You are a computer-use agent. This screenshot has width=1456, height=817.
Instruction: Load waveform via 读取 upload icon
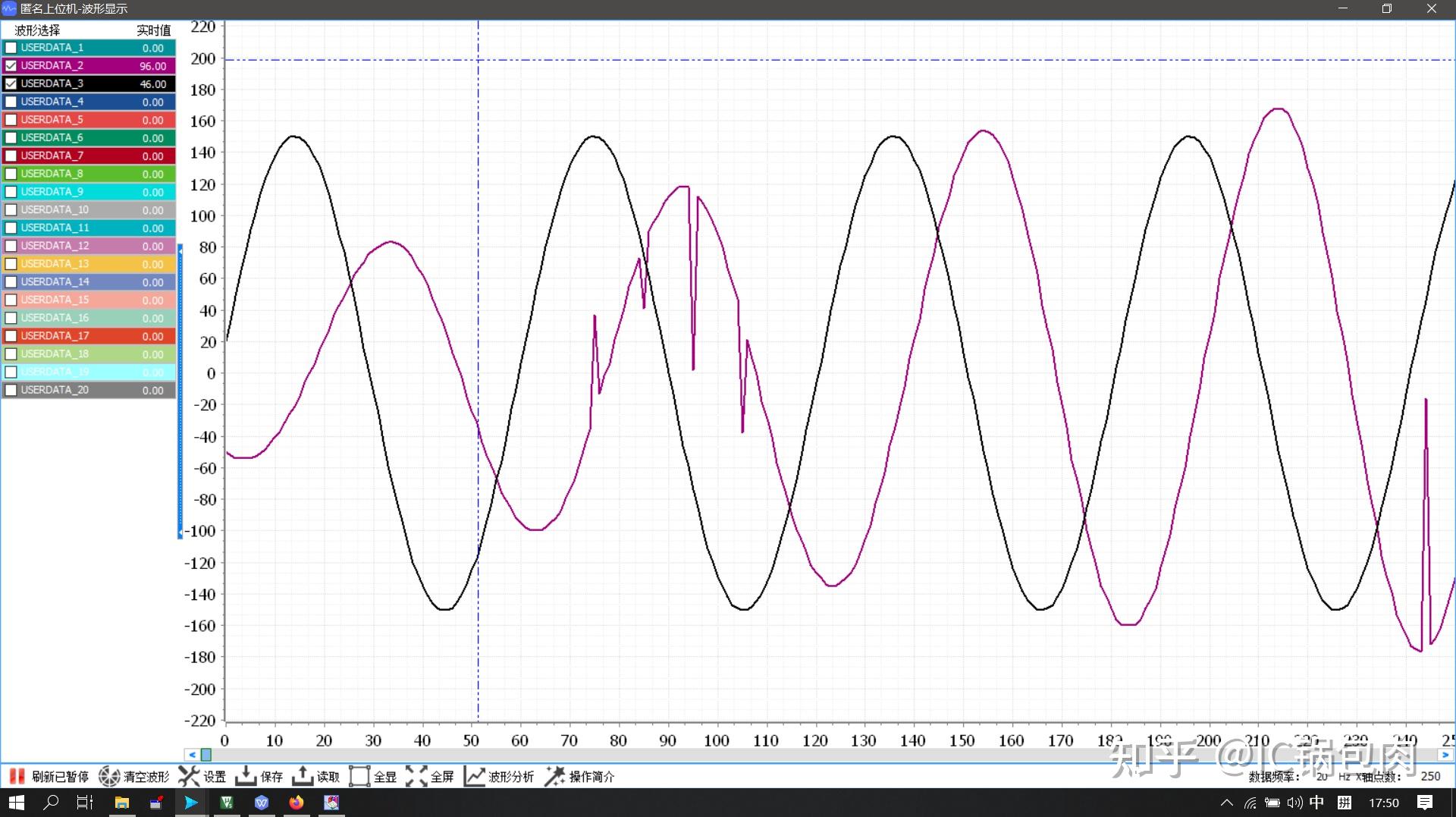pos(303,776)
